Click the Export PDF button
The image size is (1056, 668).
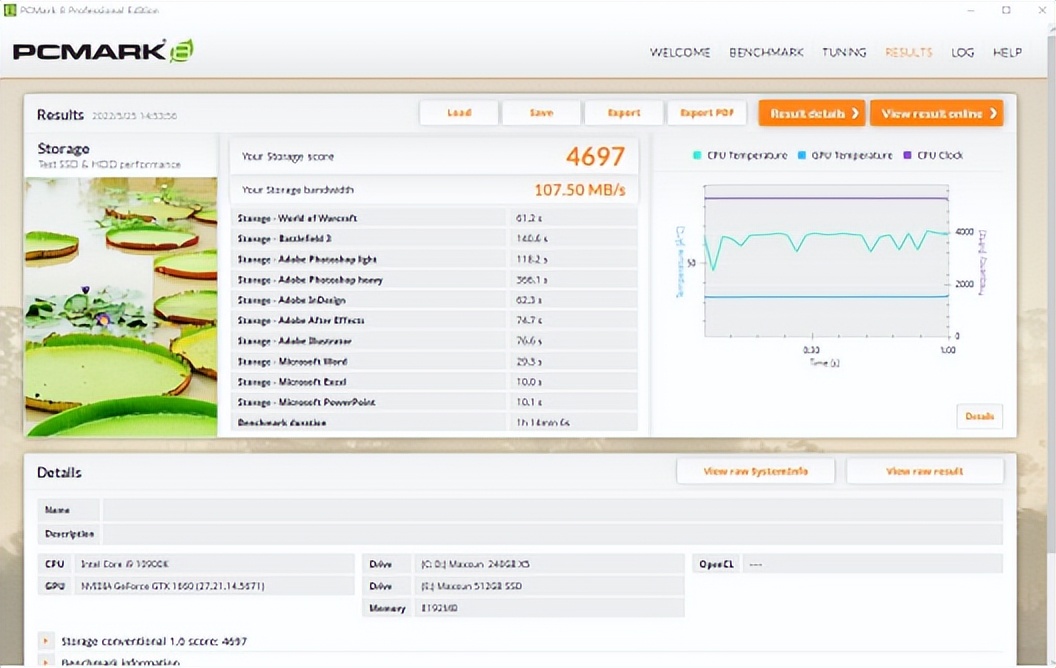706,113
